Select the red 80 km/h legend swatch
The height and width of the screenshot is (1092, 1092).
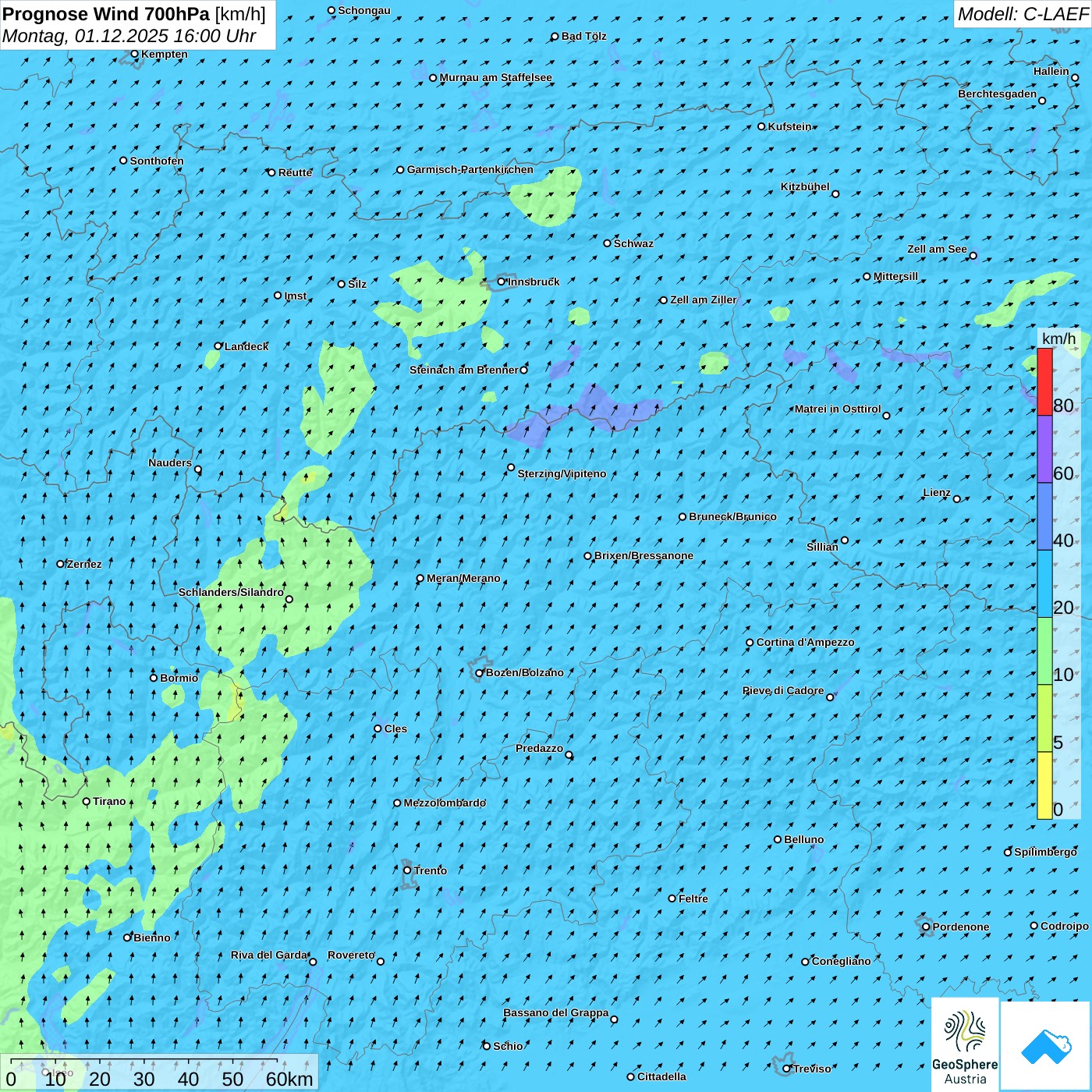(x=1044, y=381)
